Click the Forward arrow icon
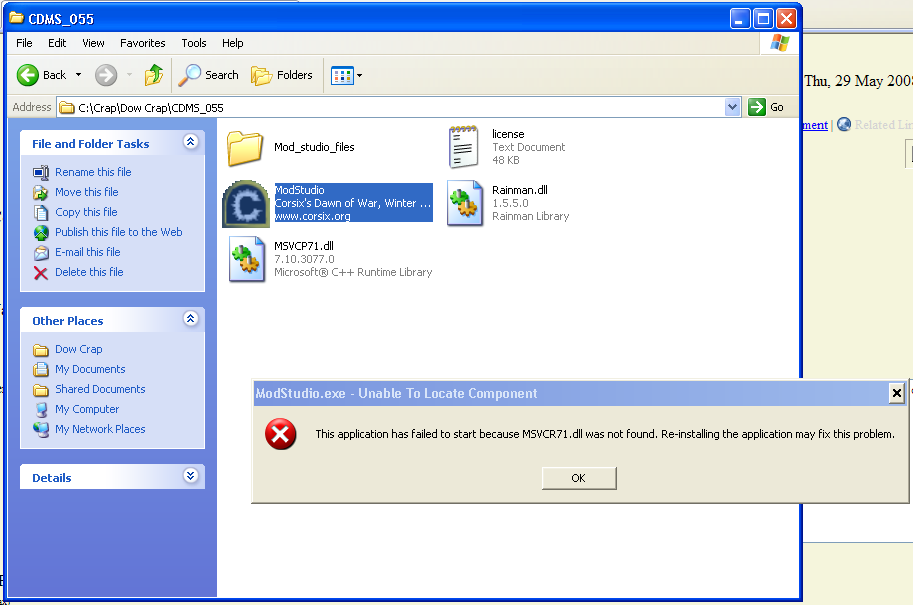Image resolution: width=913 pixels, height=605 pixels. tap(106, 75)
